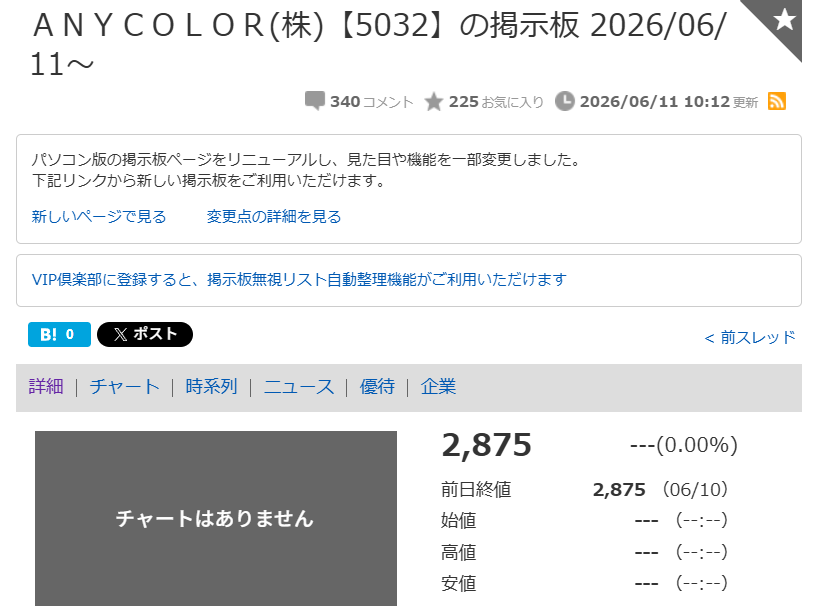This screenshot has height=613, width=839.
Task: Open the RSS feed icon
Action: [777, 101]
